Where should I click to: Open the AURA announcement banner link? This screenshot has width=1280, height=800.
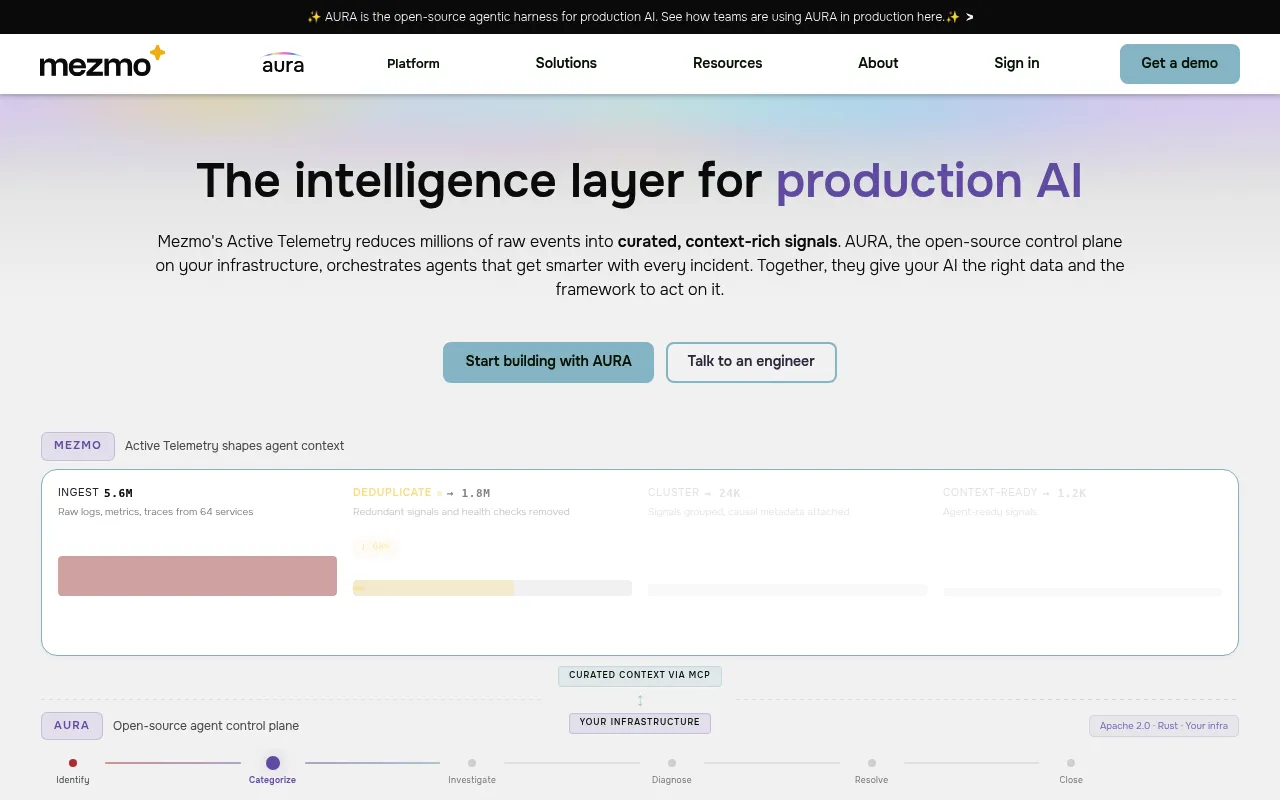pos(640,17)
